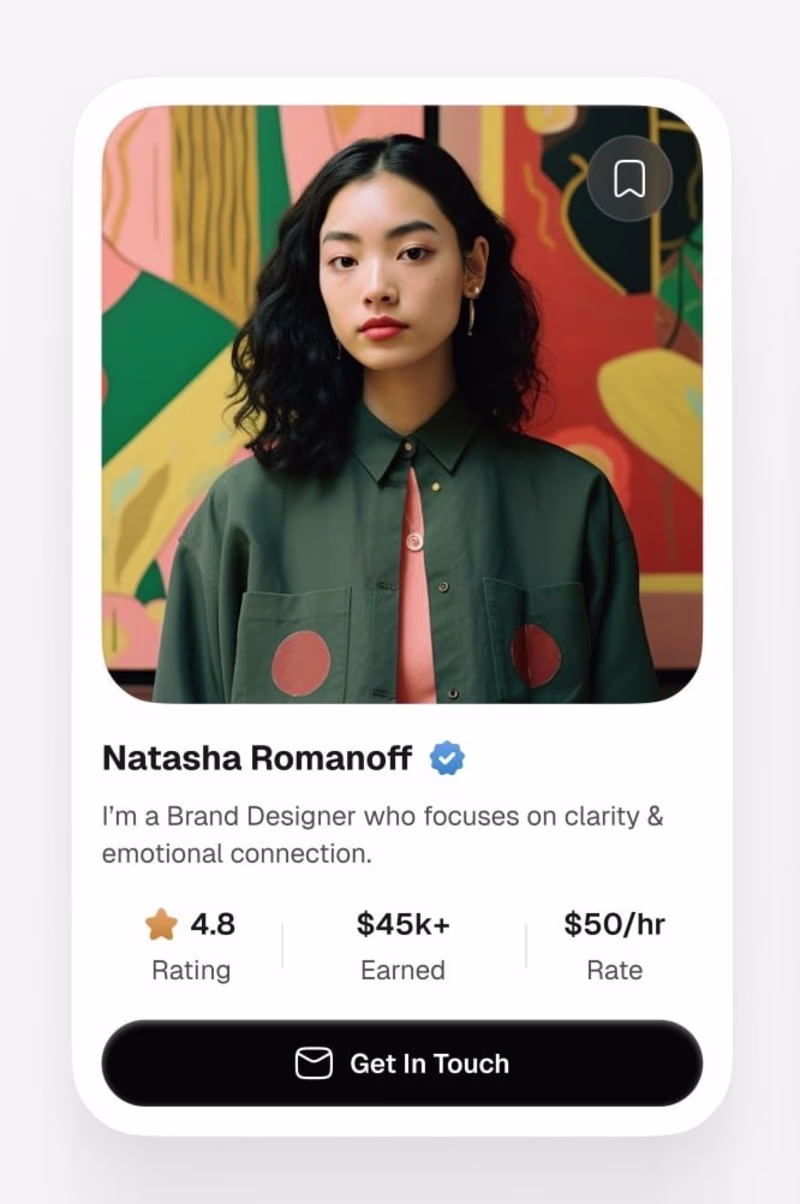Click the gold hoop earring in the photo
This screenshot has width=800, height=1204.
coord(470,312)
